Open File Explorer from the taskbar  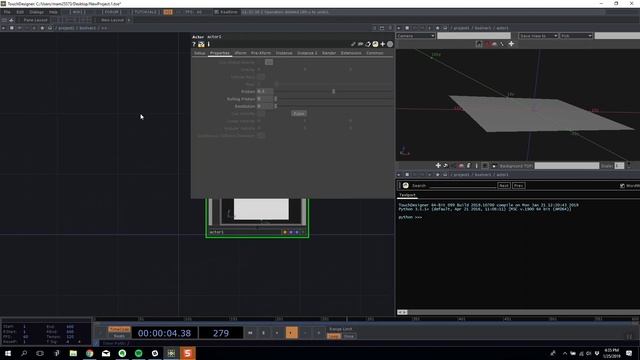click(x=73, y=353)
